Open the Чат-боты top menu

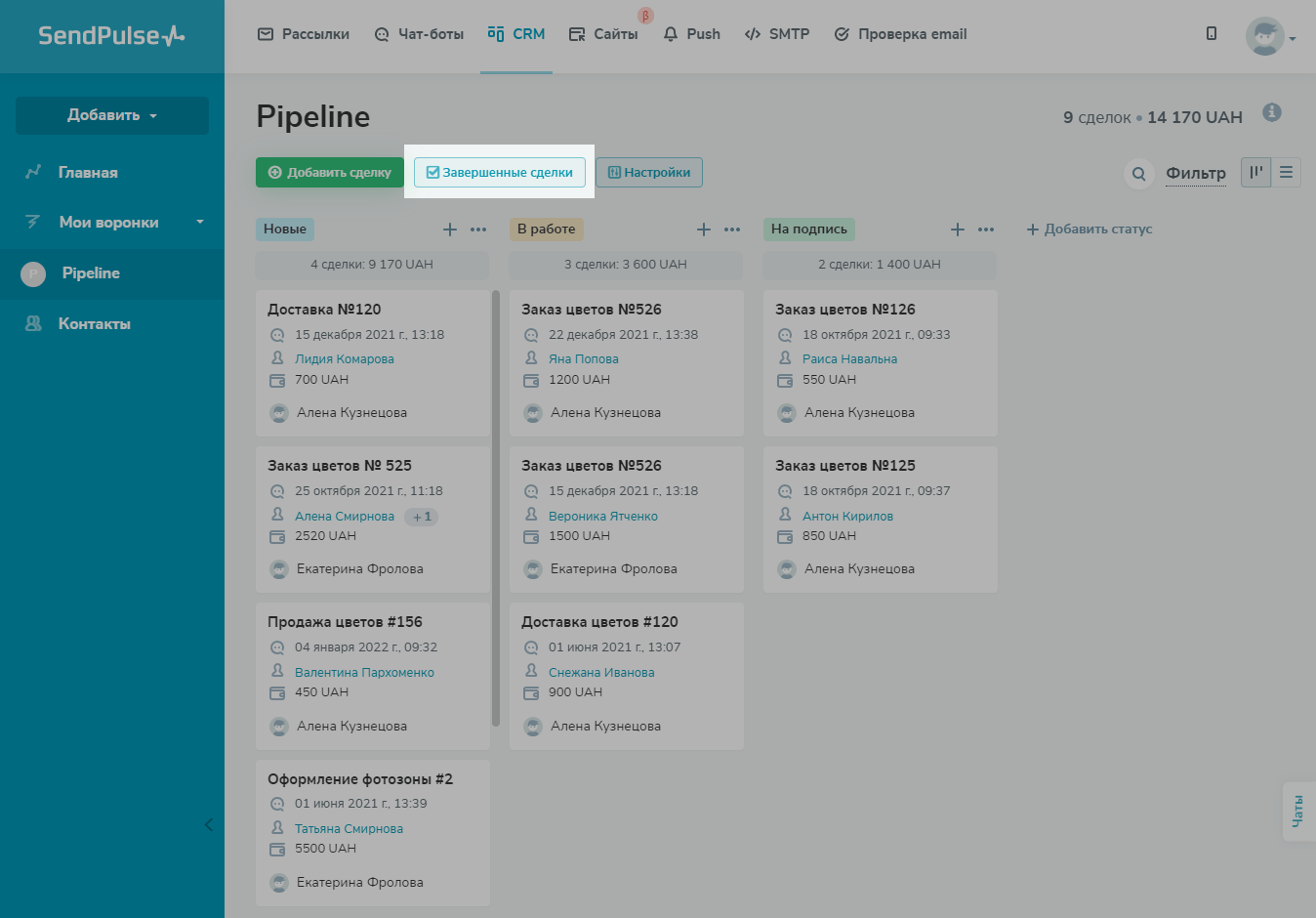(419, 34)
